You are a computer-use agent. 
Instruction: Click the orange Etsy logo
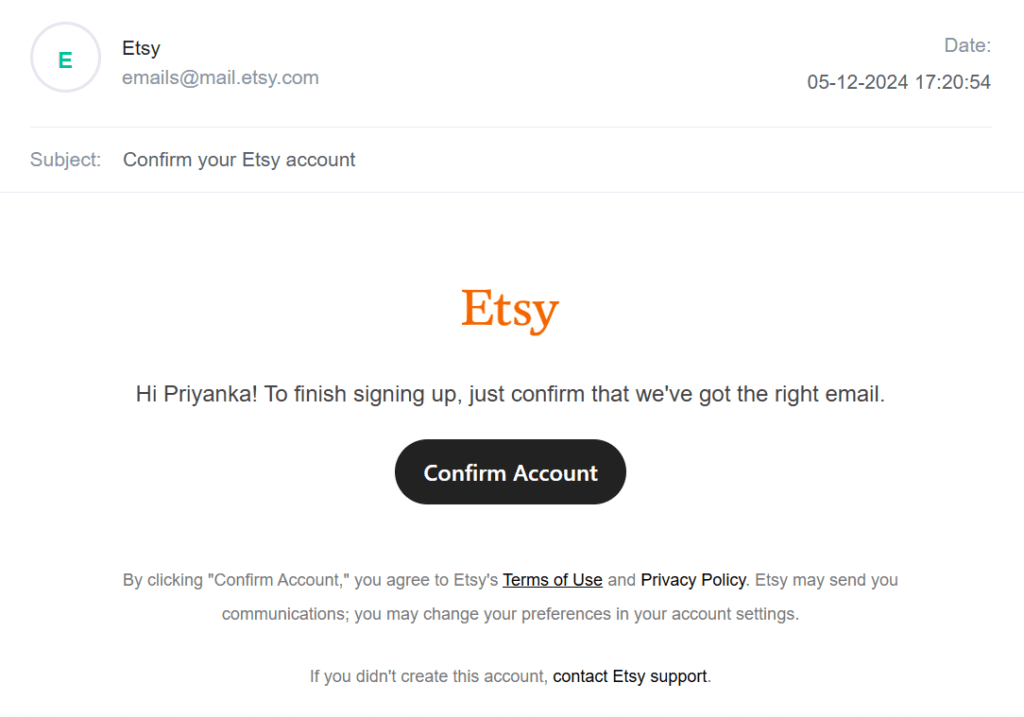click(x=510, y=310)
